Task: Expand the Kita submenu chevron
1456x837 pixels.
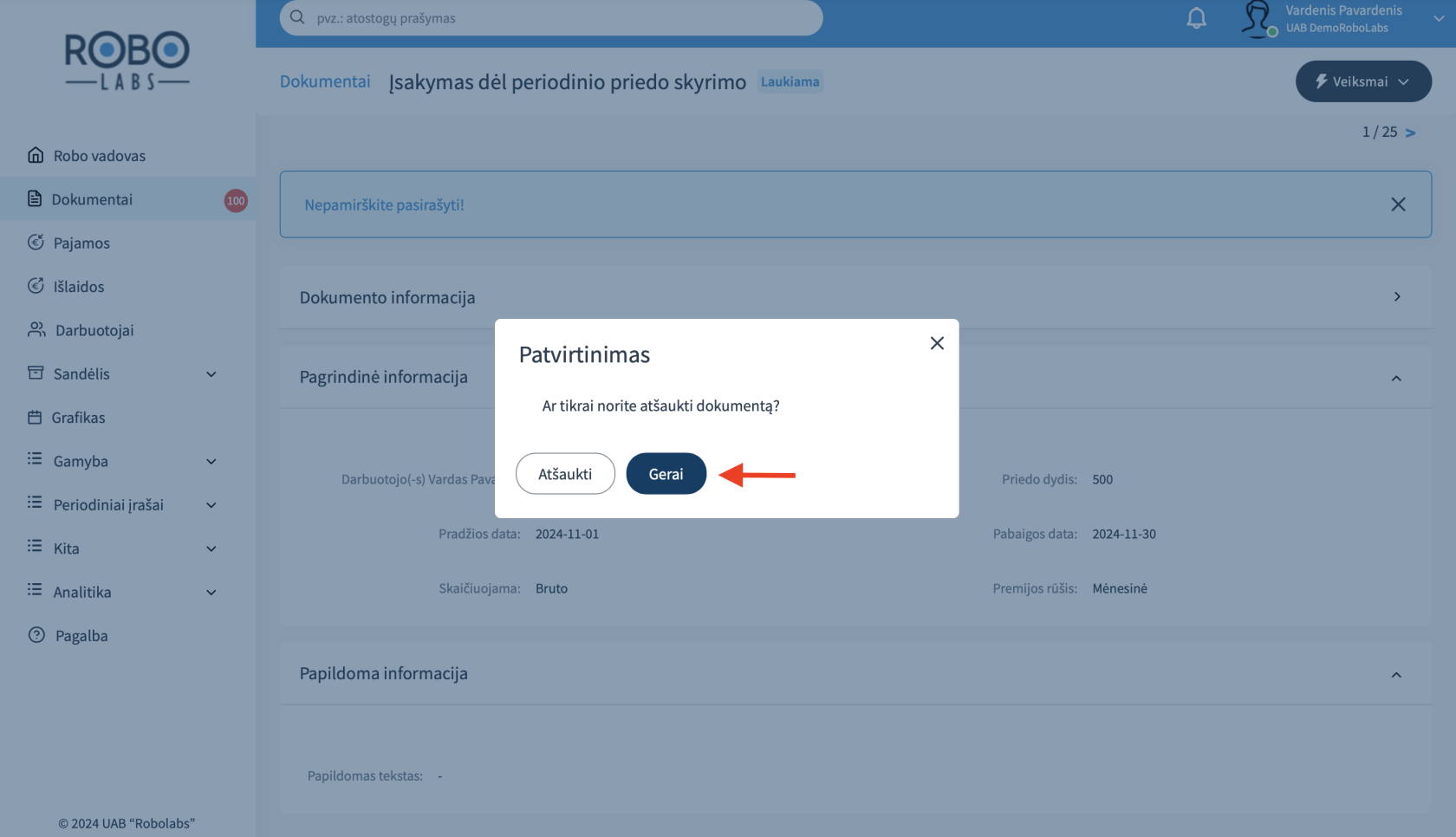Action: 211,548
